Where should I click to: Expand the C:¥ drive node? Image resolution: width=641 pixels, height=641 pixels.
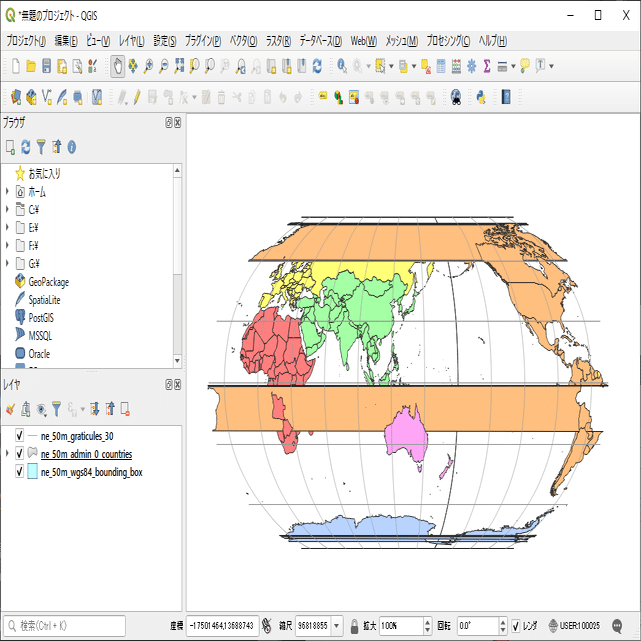pos(7,209)
